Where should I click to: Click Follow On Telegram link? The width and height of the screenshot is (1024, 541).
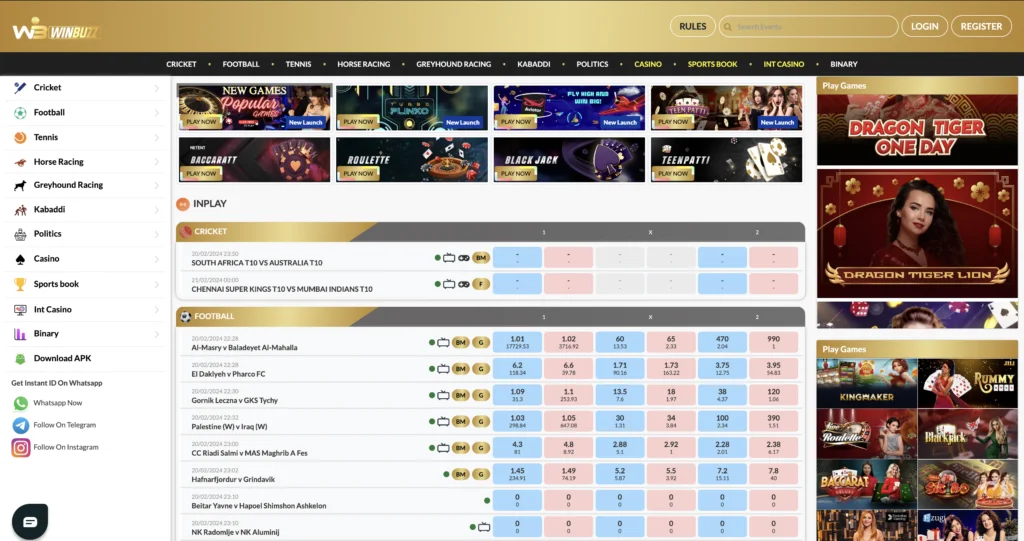coord(65,425)
